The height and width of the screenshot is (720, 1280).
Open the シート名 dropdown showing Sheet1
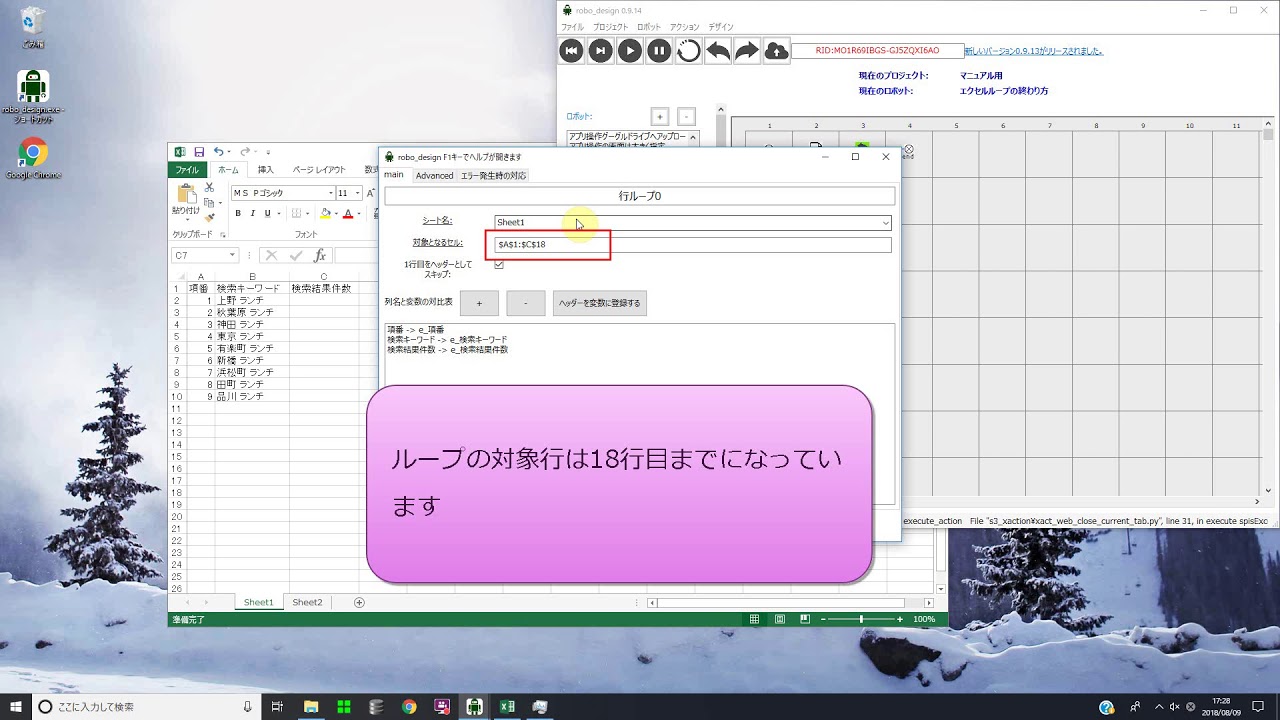point(692,222)
